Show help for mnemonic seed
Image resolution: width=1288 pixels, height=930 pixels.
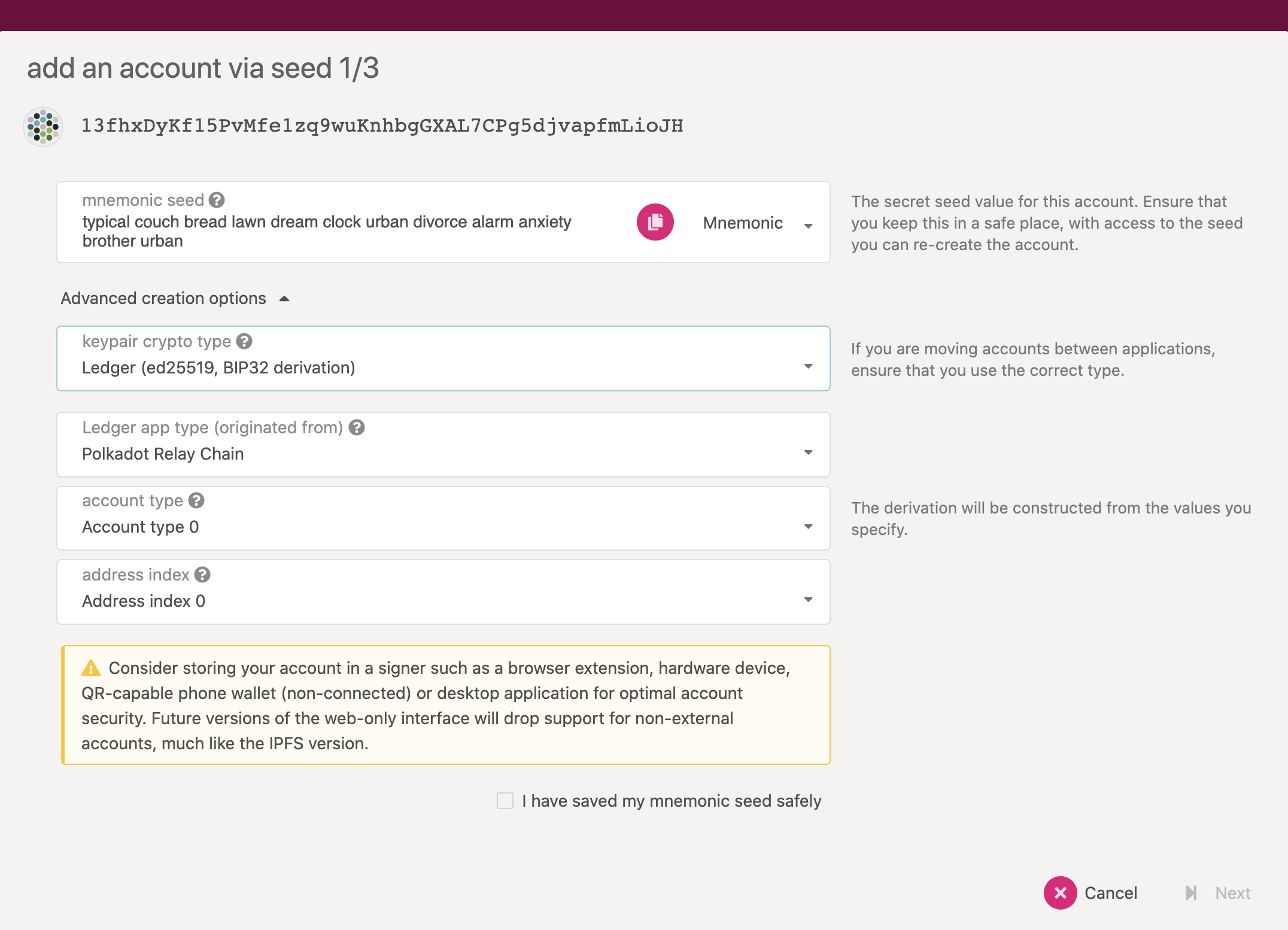(x=217, y=200)
